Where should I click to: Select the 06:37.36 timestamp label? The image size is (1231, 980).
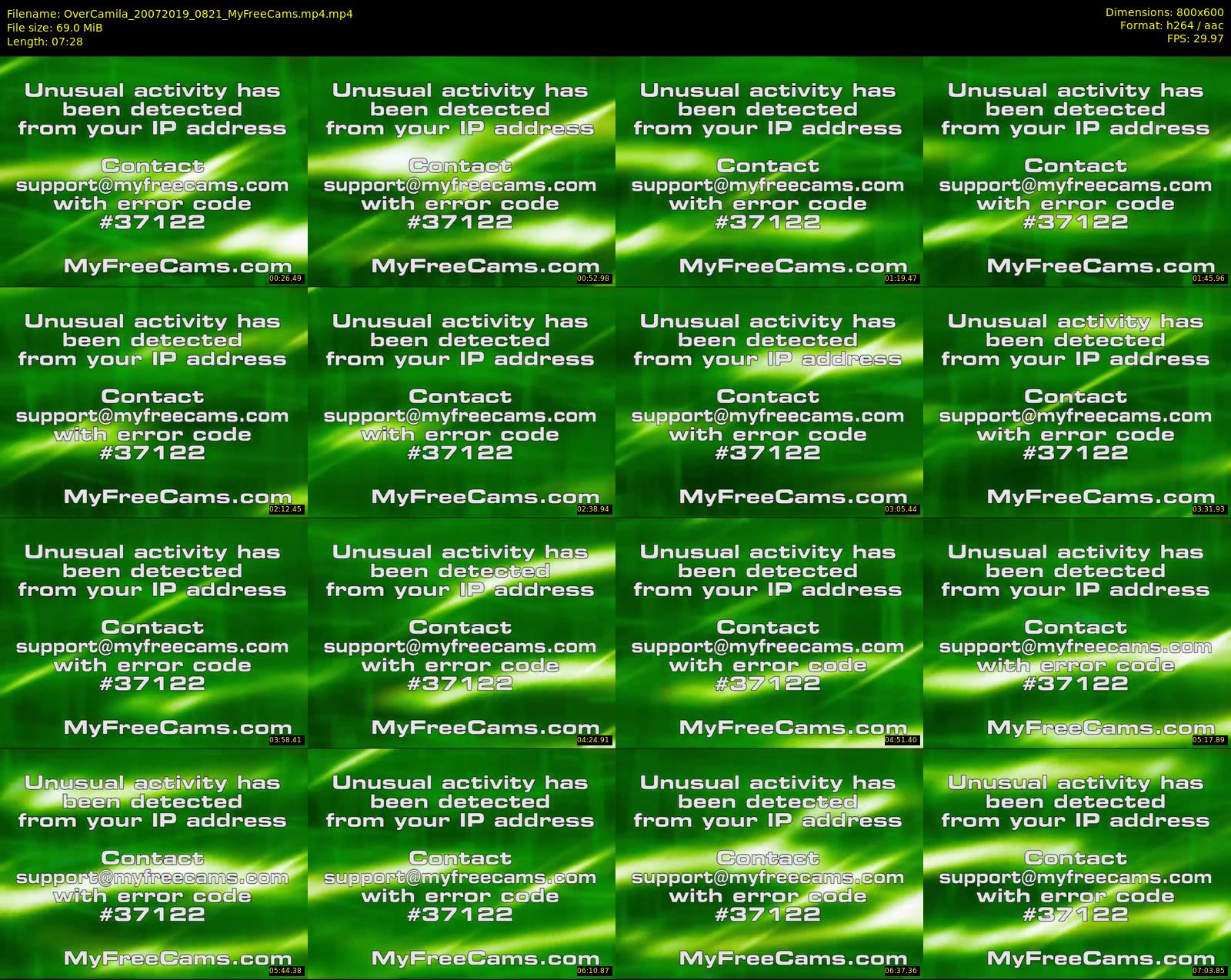902,971
